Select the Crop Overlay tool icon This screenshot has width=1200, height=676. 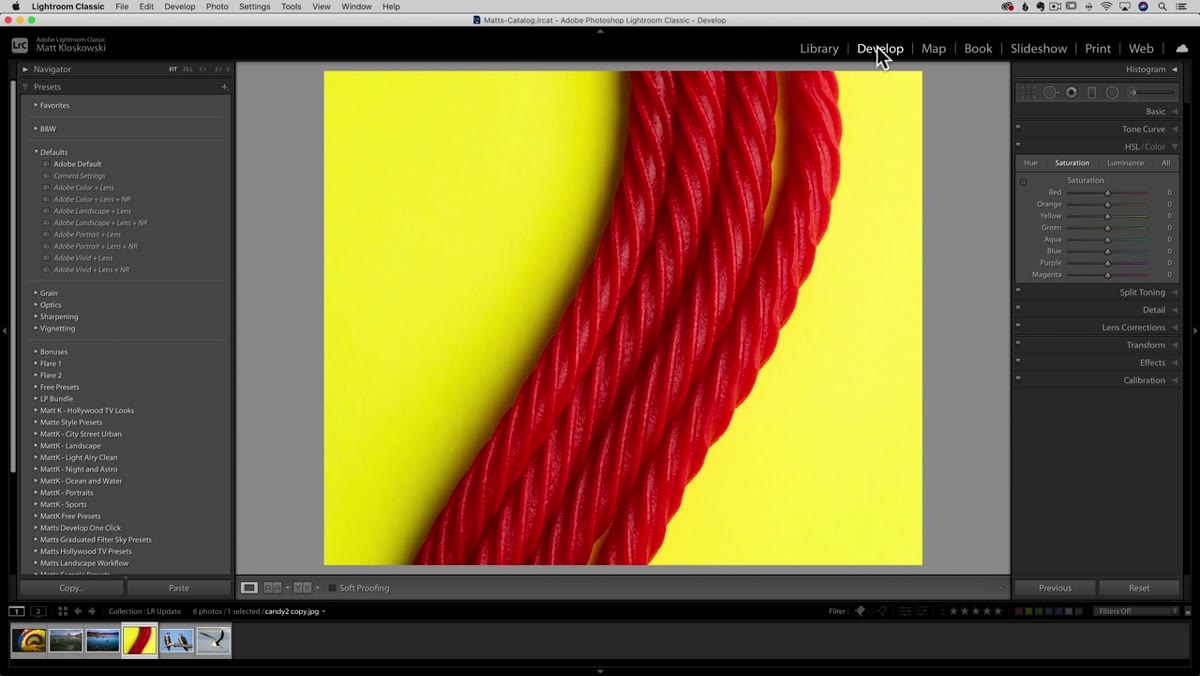pos(1028,93)
